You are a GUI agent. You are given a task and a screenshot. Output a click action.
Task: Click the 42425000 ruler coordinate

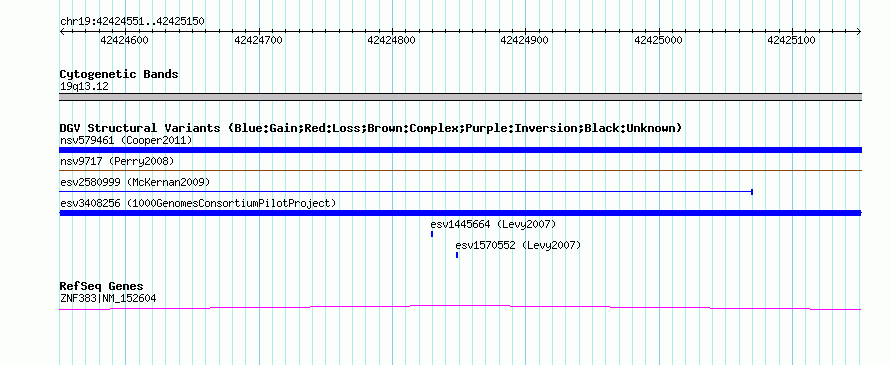(658, 40)
